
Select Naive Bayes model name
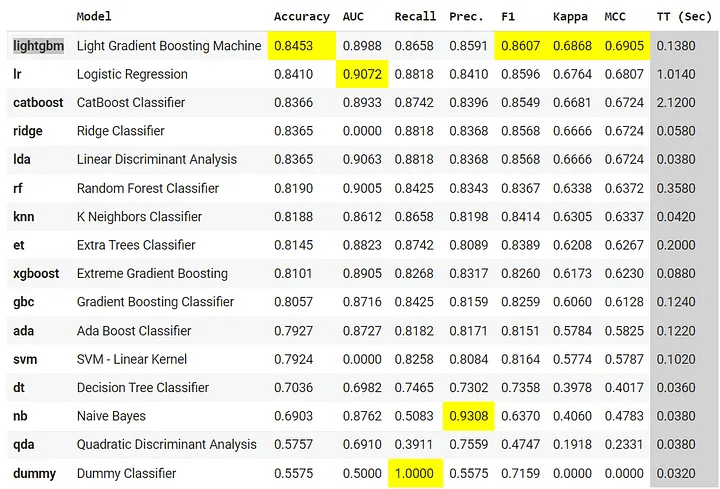click(x=111, y=416)
